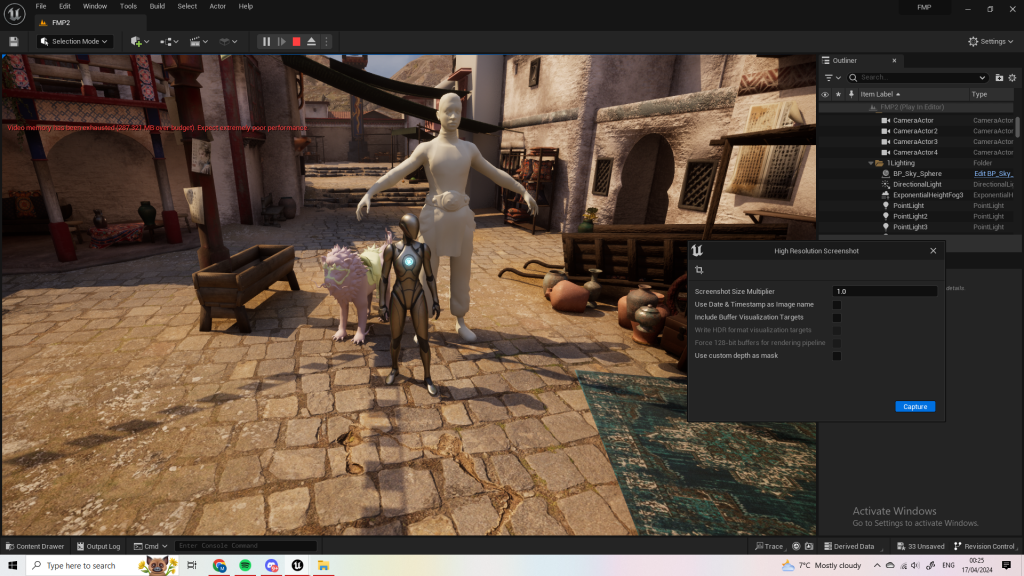Open the Cinematics clapperboard dropdown

coord(199,41)
